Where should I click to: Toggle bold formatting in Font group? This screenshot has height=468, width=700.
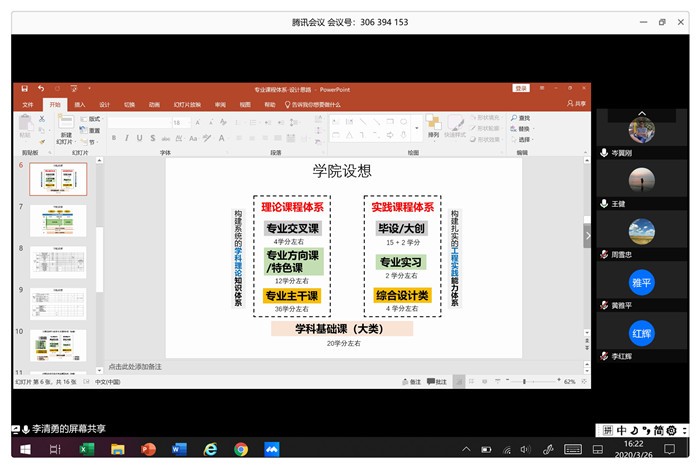pos(113,138)
